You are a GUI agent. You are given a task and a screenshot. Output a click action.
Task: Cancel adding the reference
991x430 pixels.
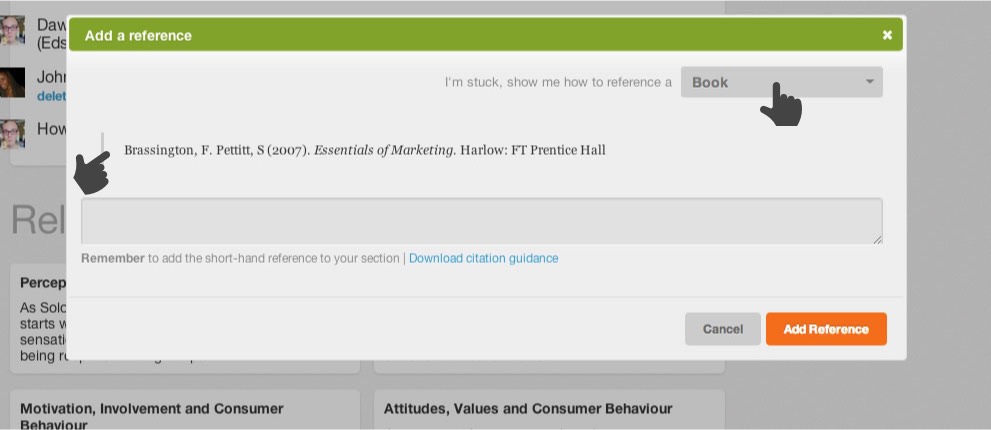pyautogui.click(x=722, y=329)
